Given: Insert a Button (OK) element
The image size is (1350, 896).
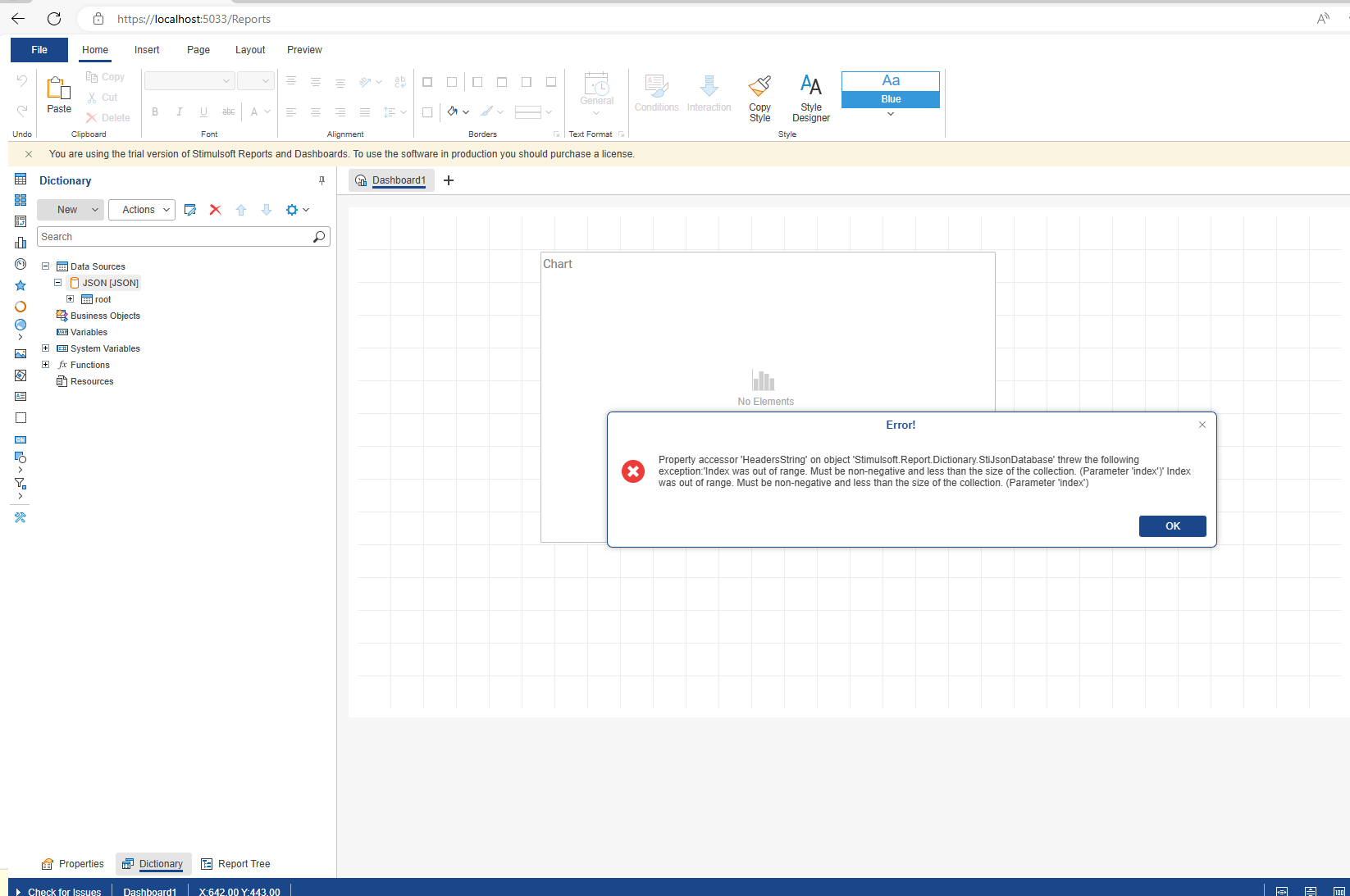Looking at the screenshot, I should tap(21, 440).
